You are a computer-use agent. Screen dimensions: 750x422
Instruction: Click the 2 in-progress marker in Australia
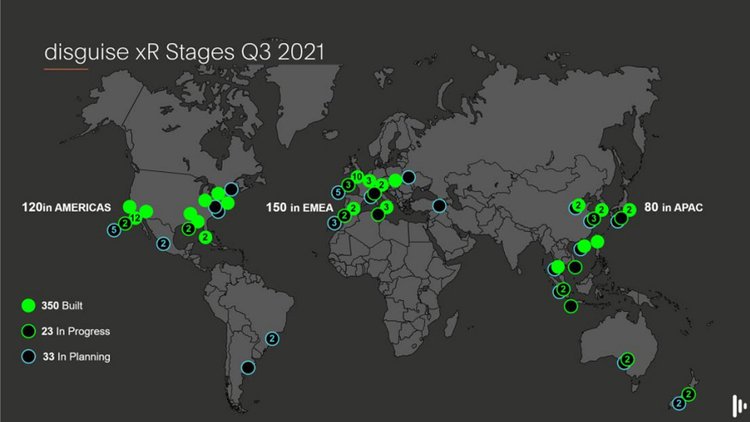coord(627,359)
